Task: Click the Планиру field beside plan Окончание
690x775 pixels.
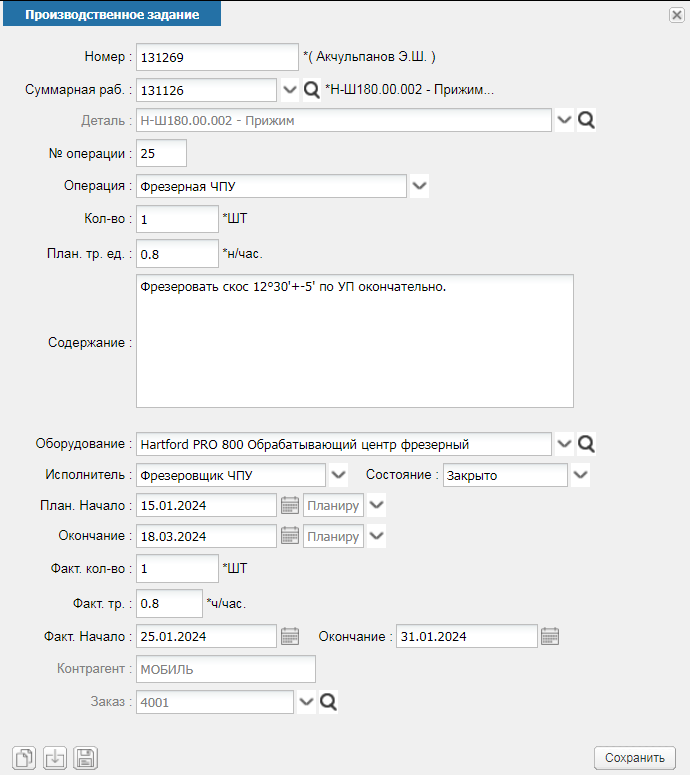Action: [x=334, y=536]
